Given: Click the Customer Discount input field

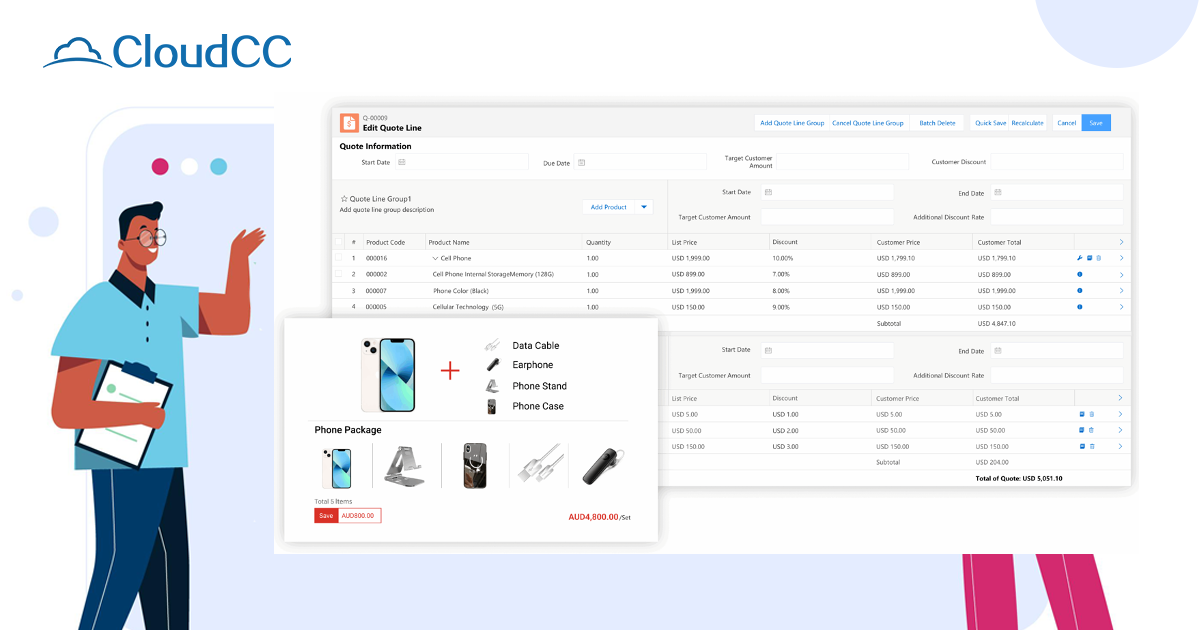Looking at the screenshot, I should pos(1055,162).
